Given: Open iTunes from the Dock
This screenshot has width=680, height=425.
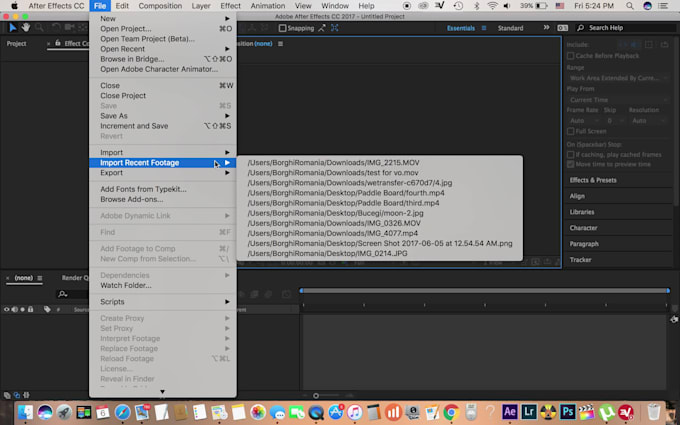Looking at the screenshot, I should (355, 412).
